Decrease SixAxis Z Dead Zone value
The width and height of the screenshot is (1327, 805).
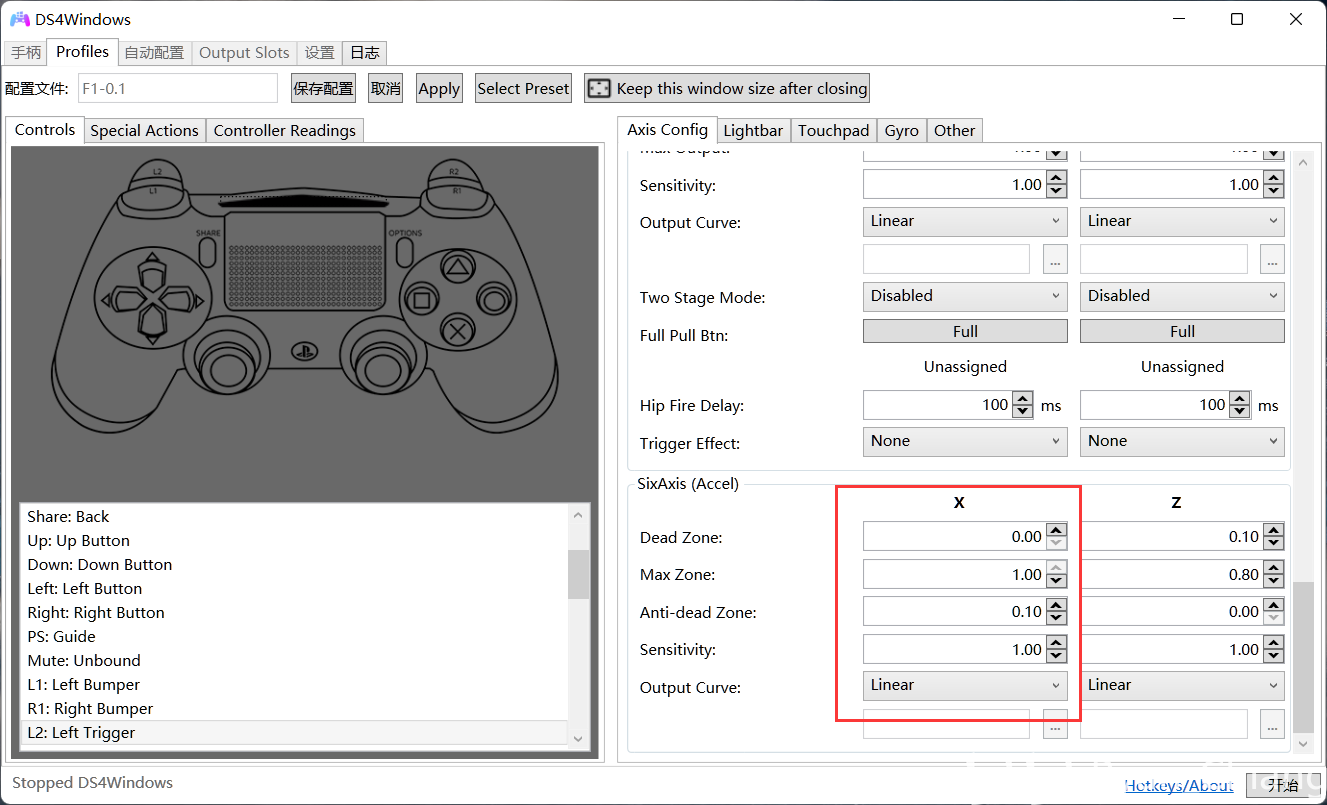[x=1274, y=543]
